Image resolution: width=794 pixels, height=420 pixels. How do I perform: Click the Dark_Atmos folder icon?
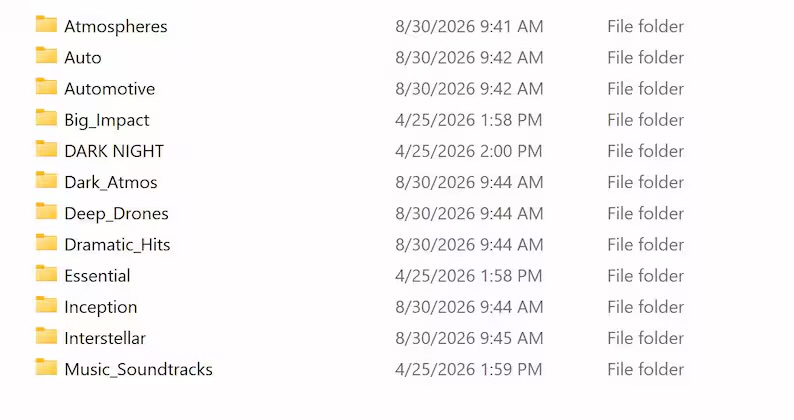click(46, 180)
